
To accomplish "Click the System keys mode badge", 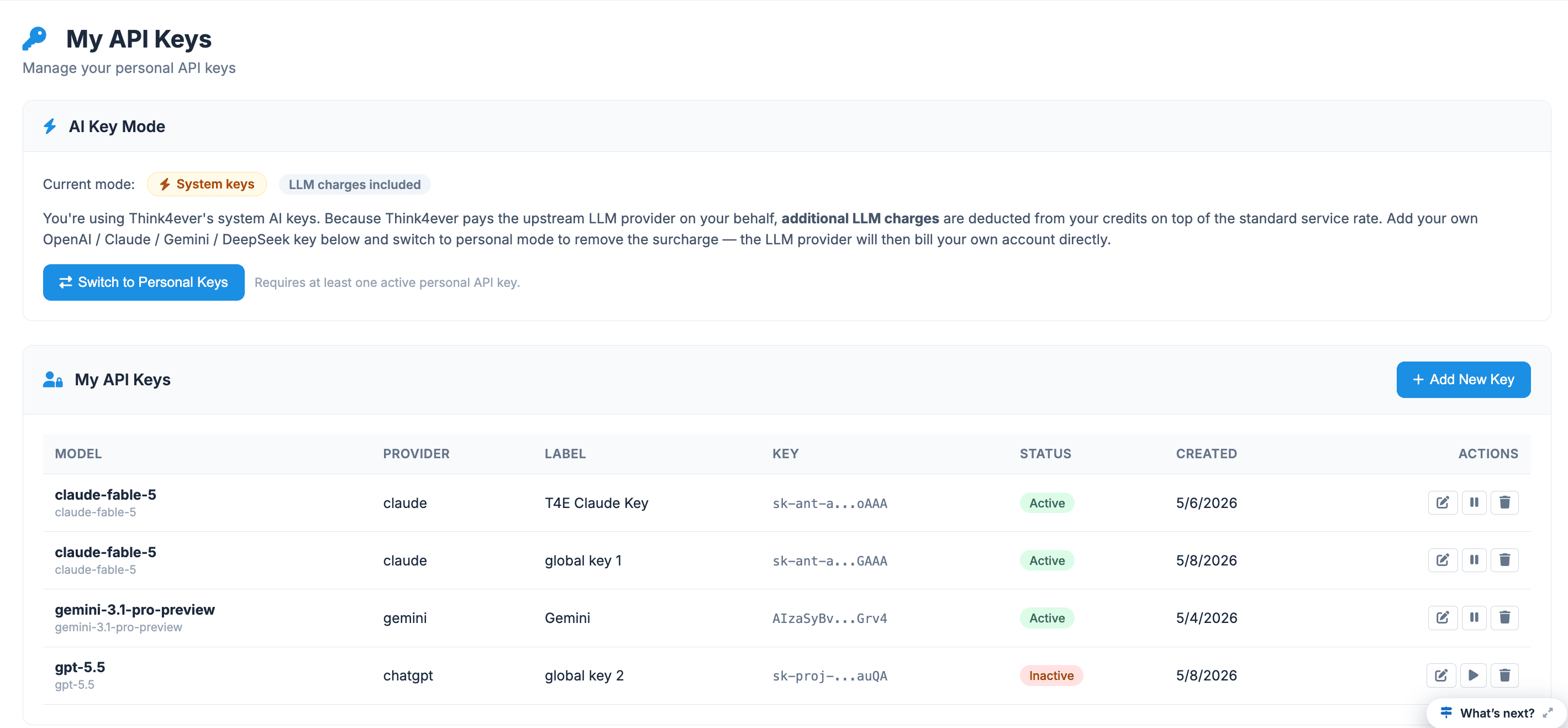I will coord(207,184).
